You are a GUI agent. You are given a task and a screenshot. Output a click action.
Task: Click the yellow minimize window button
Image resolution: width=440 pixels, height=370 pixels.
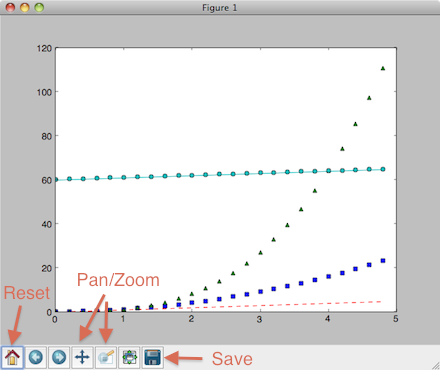point(25,7)
